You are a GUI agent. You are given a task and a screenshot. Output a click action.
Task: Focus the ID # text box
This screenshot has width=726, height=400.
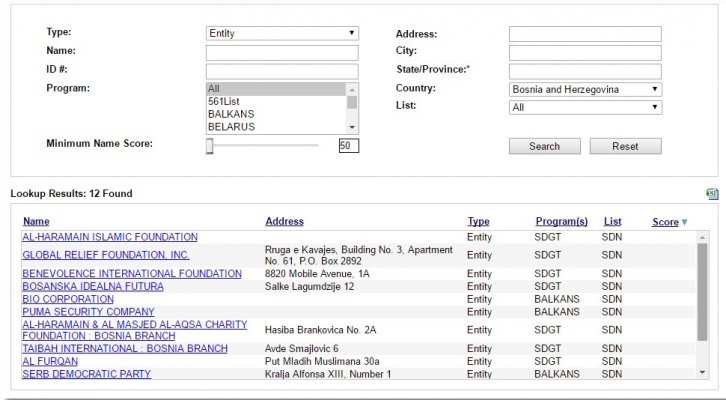coord(281,71)
